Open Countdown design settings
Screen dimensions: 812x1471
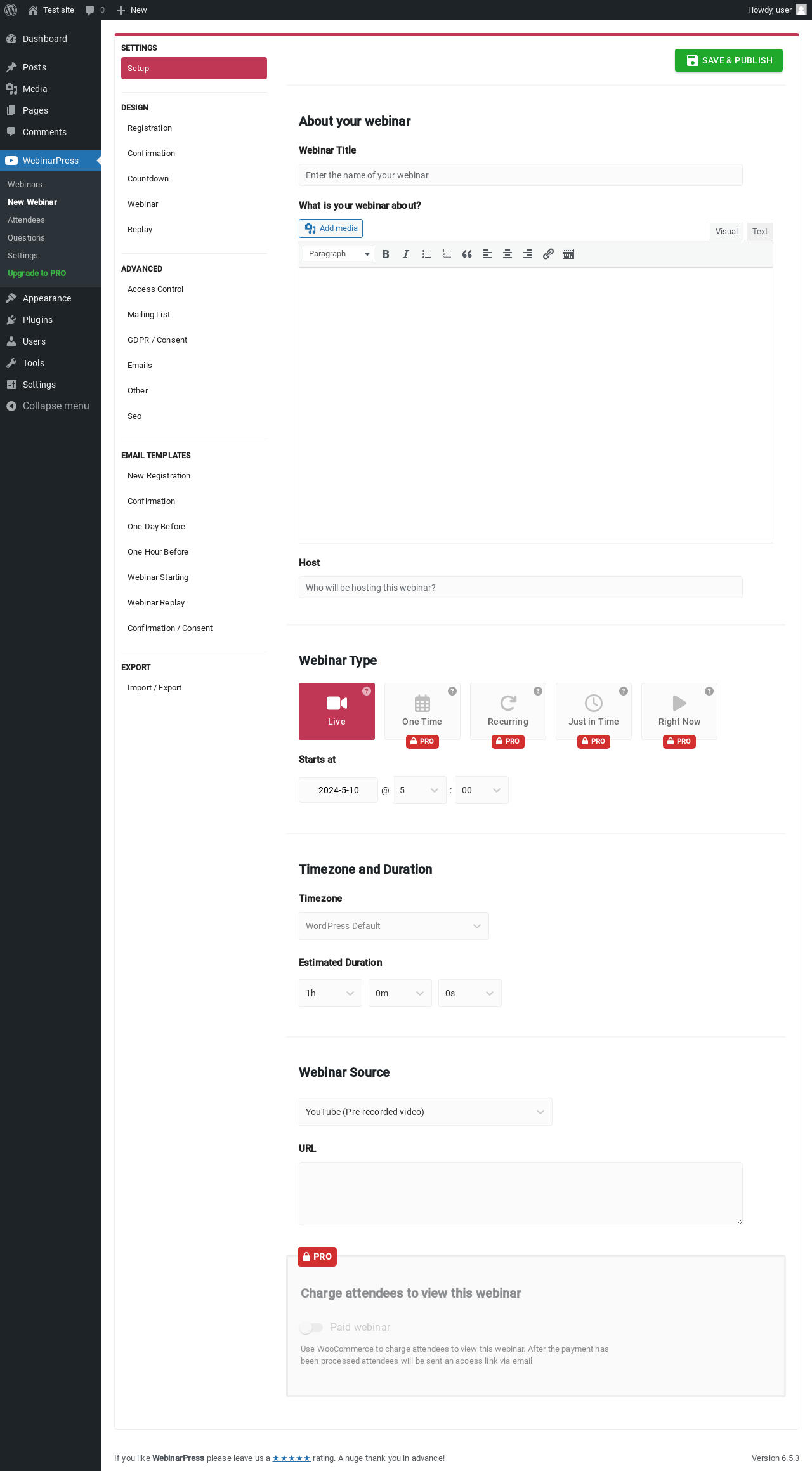pos(194,179)
